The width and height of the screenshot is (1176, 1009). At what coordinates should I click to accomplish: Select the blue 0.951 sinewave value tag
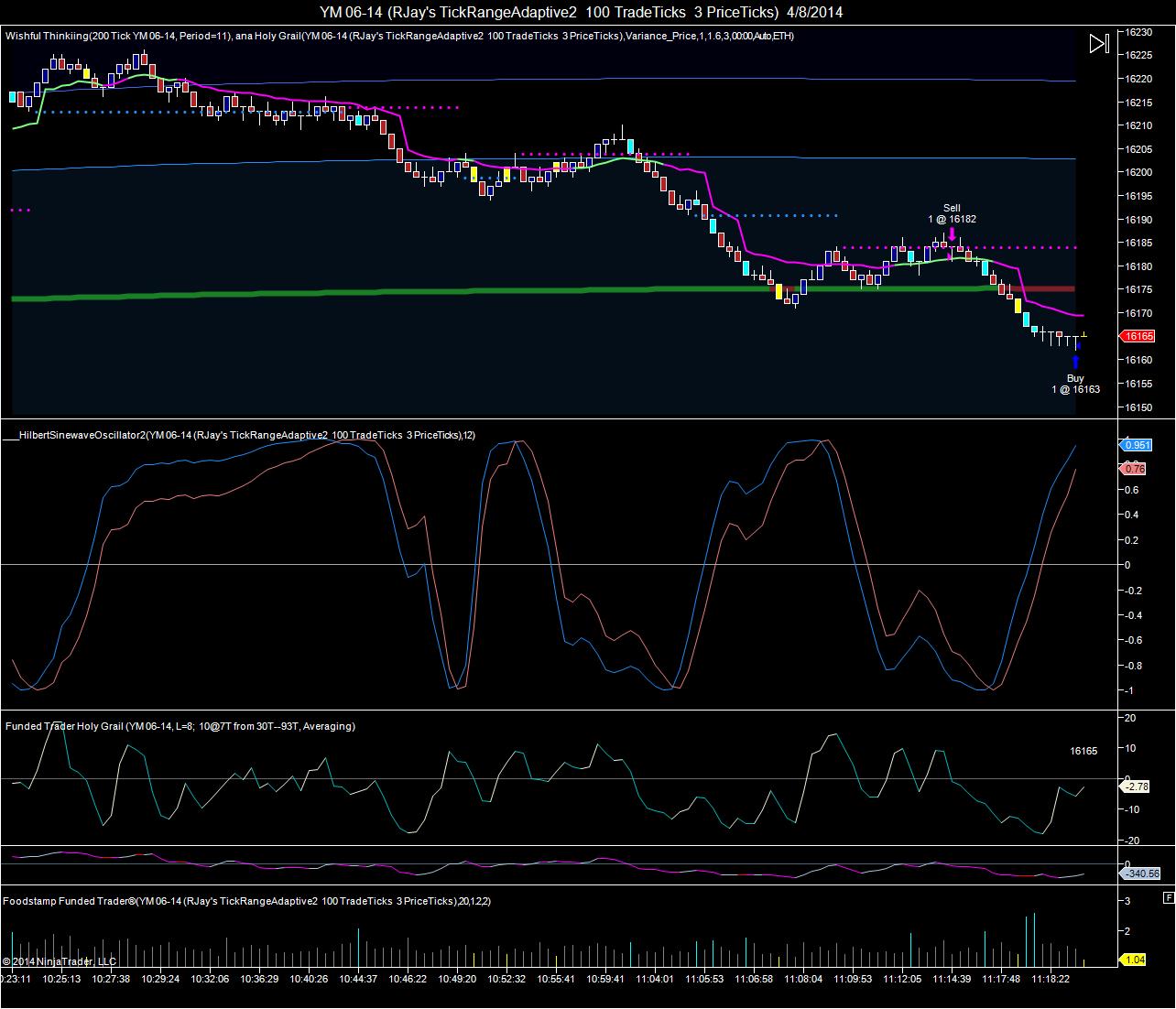tap(1136, 445)
